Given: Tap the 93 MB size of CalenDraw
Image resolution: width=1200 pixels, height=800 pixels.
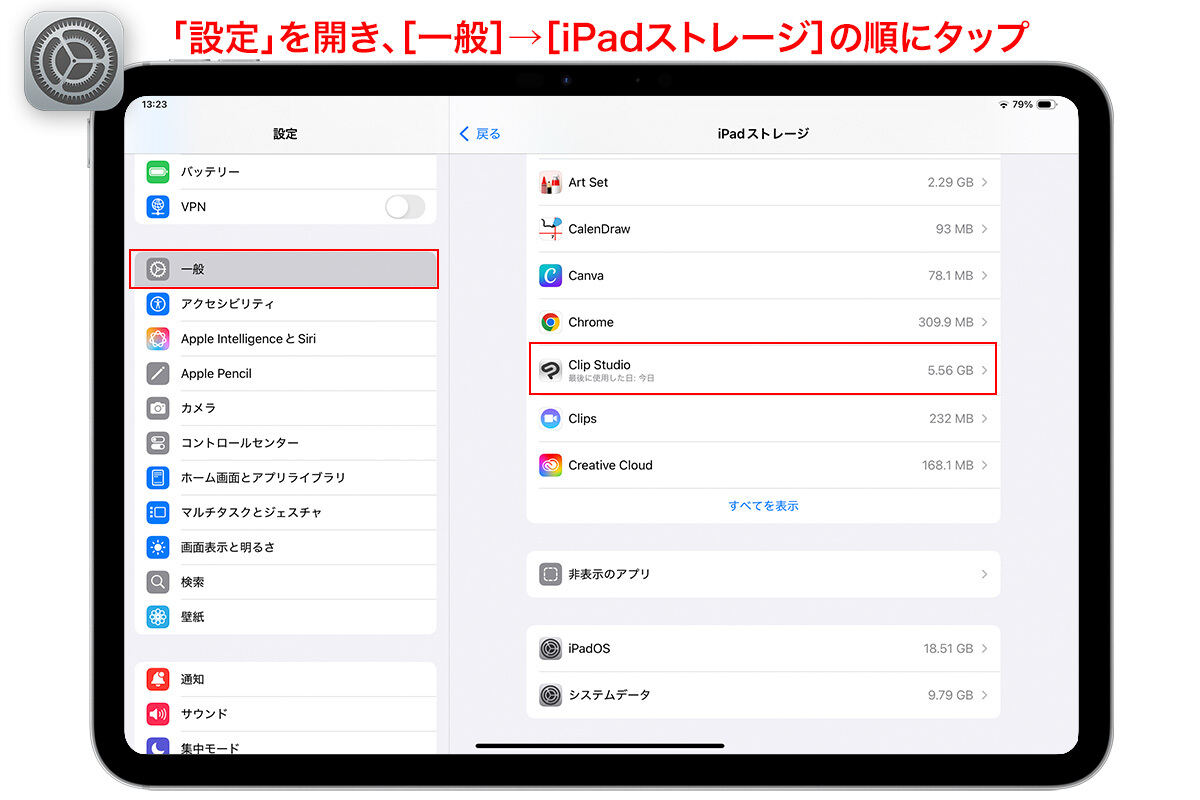Looking at the screenshot, I should point(955,229).
